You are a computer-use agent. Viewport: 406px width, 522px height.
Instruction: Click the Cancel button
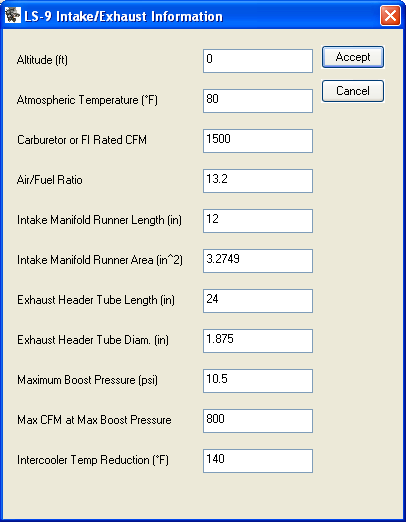click(353, 91)
